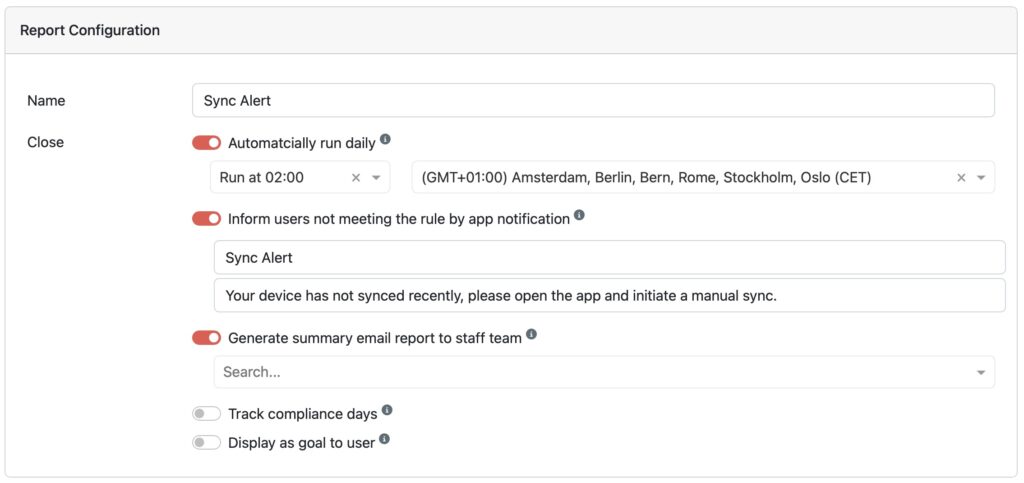Image resolution: width=1024 pixels, height=483 pixels.
Task: Click the Name field containing Sync Alert
Action: pos(592,101)
